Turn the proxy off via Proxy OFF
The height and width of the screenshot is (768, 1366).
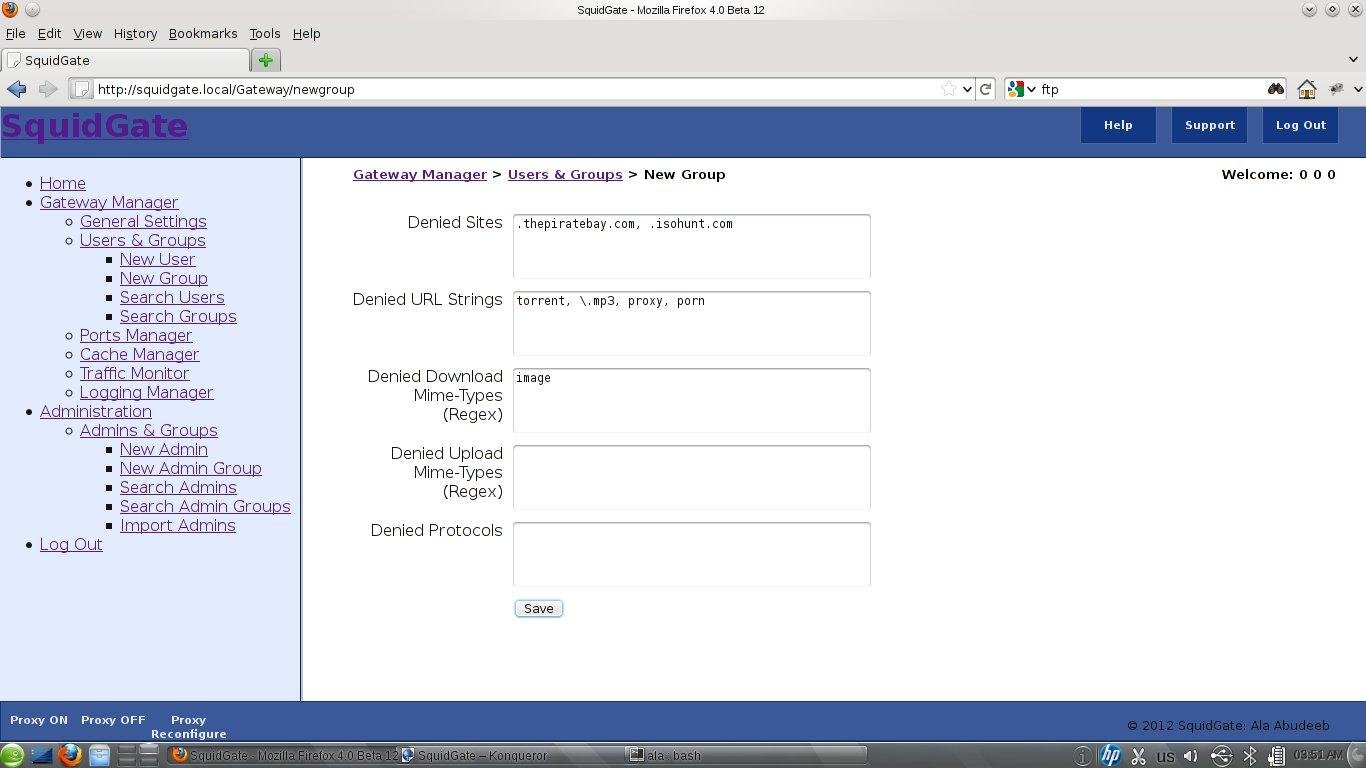112,719
